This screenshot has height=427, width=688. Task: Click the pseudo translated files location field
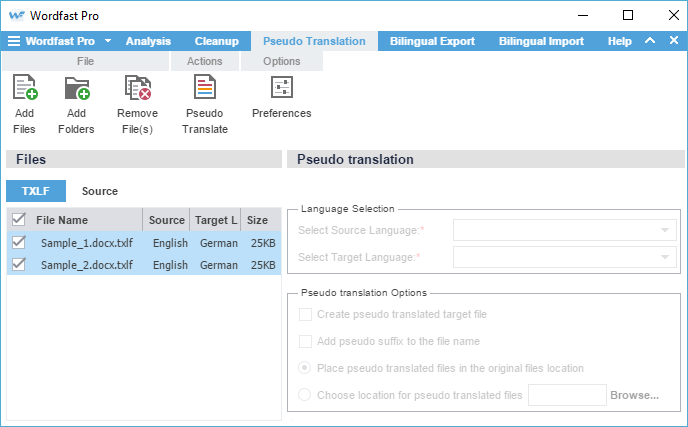(x=566, y=395)
